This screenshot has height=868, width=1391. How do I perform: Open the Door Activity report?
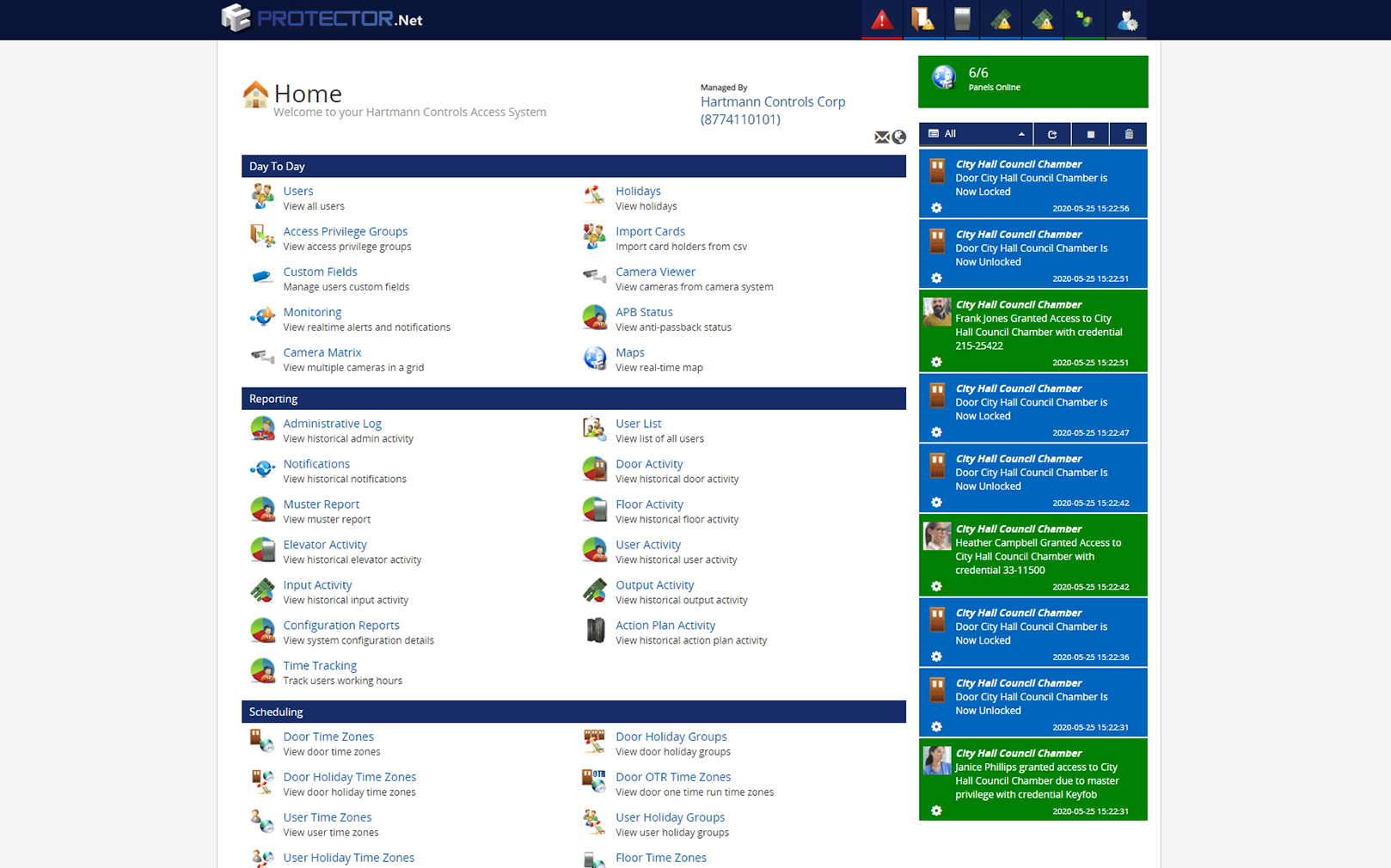coord(648,464)
